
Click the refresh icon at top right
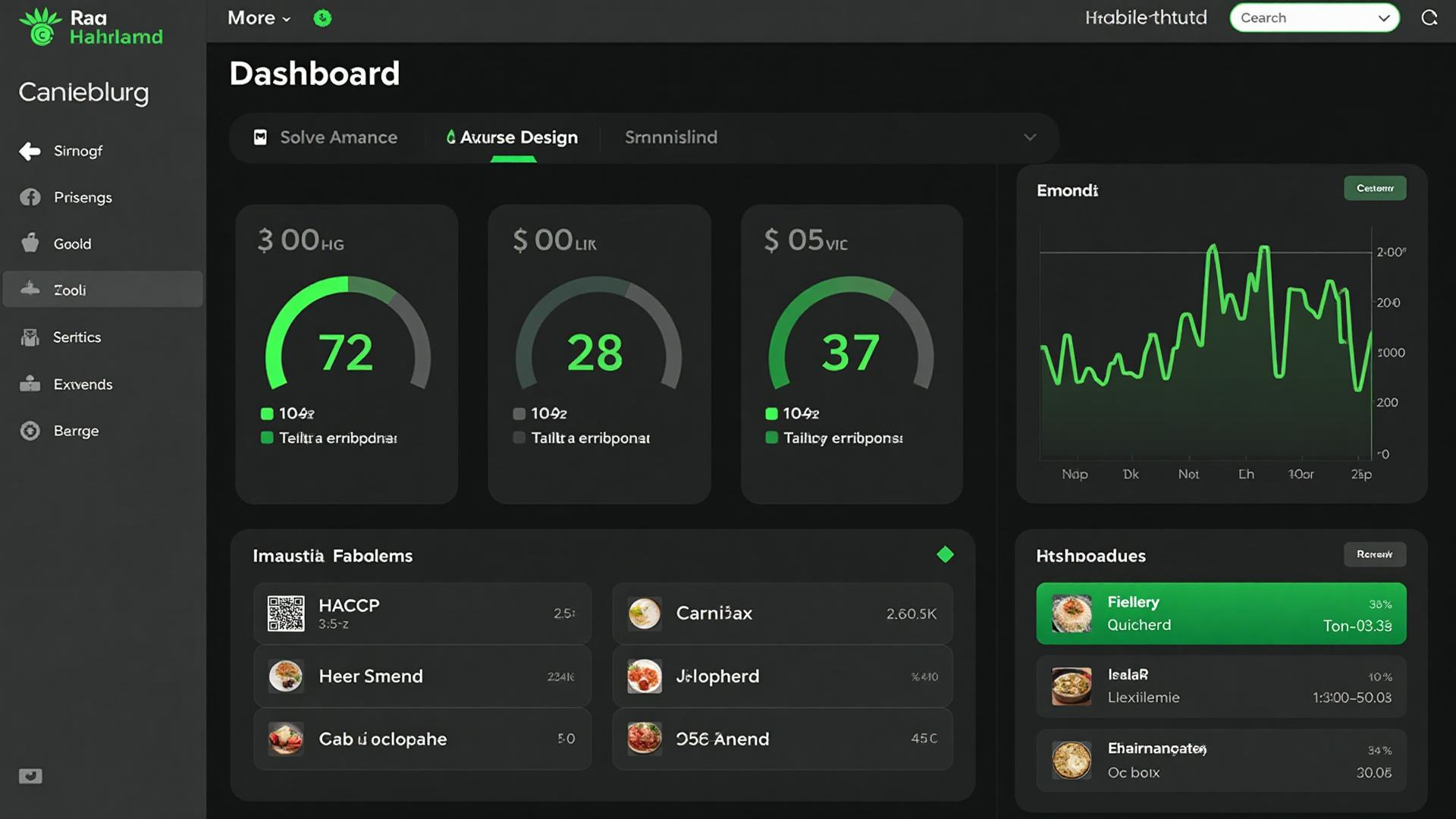tap(1429, 18)
